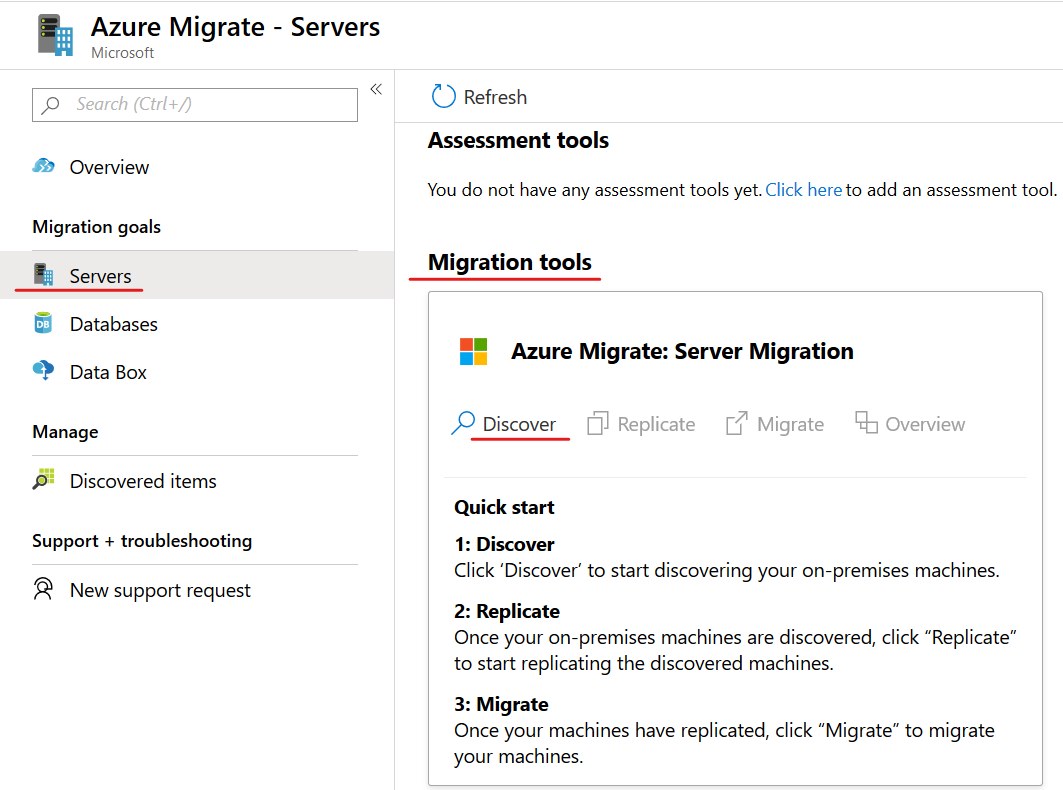Click the 'Quick start' heading
Image resolution: width=1063 pixels, height=790 pixels.
point(504,507)
